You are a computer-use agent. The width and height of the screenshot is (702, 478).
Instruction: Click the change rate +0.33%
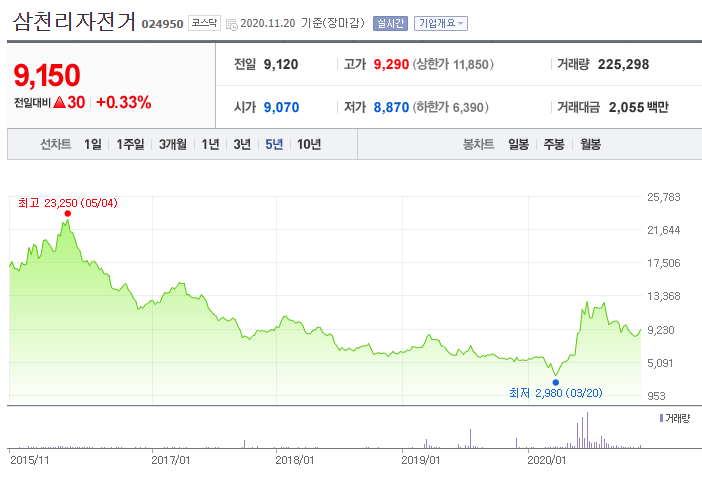tap(124, 102)
